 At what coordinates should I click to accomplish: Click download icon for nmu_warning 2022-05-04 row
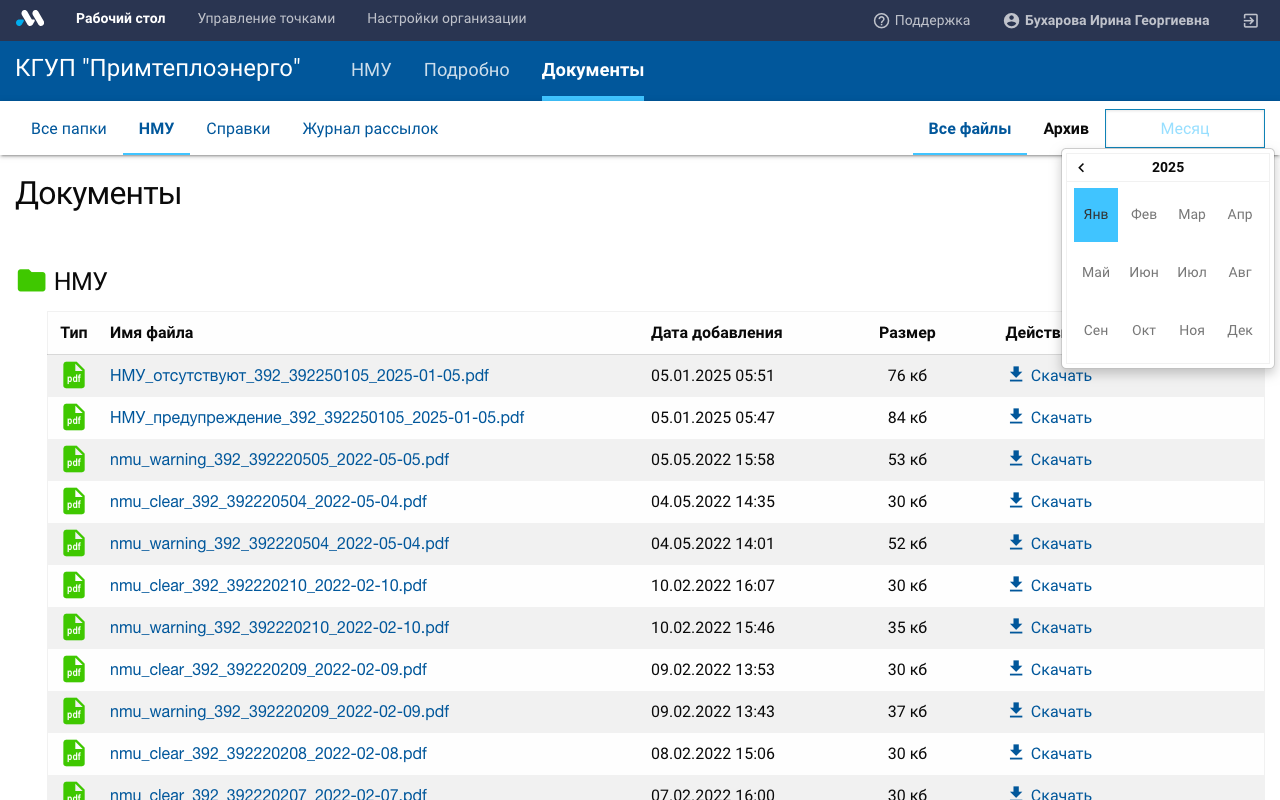point(1016,542)
